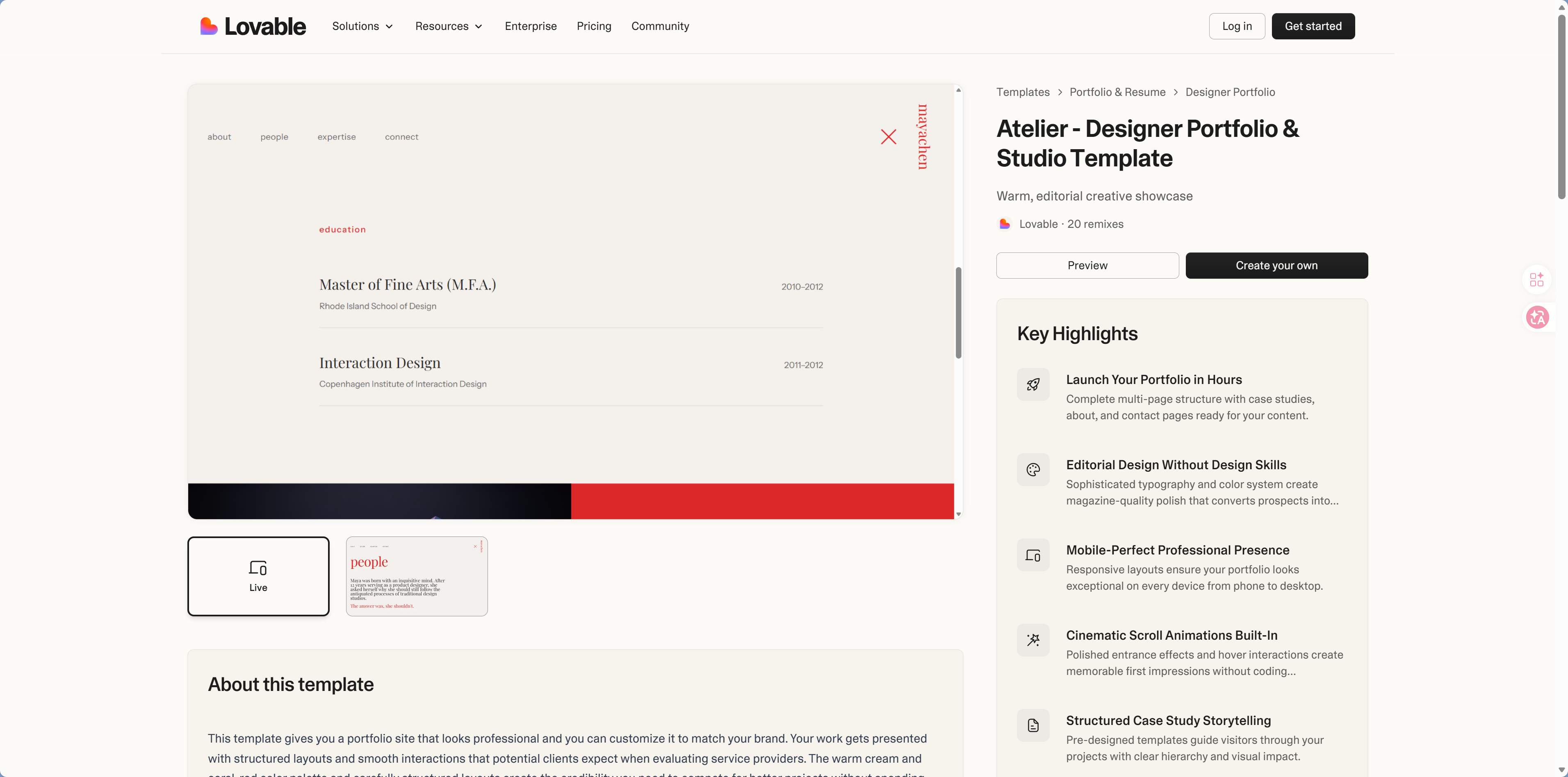Expand the Resources dropdown menu
This screenshot has width=1568, height=777.
449,26
